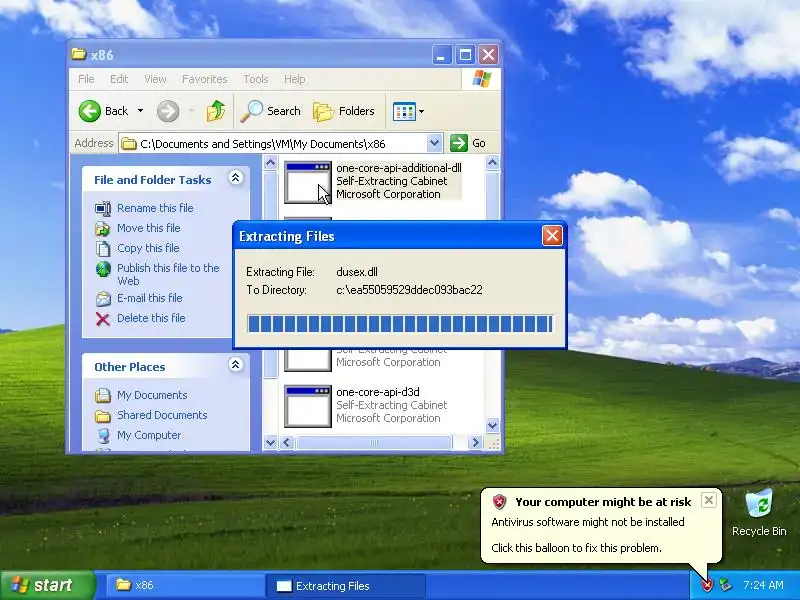Open the View menu
Screen dimensions: 800x600
155,79
